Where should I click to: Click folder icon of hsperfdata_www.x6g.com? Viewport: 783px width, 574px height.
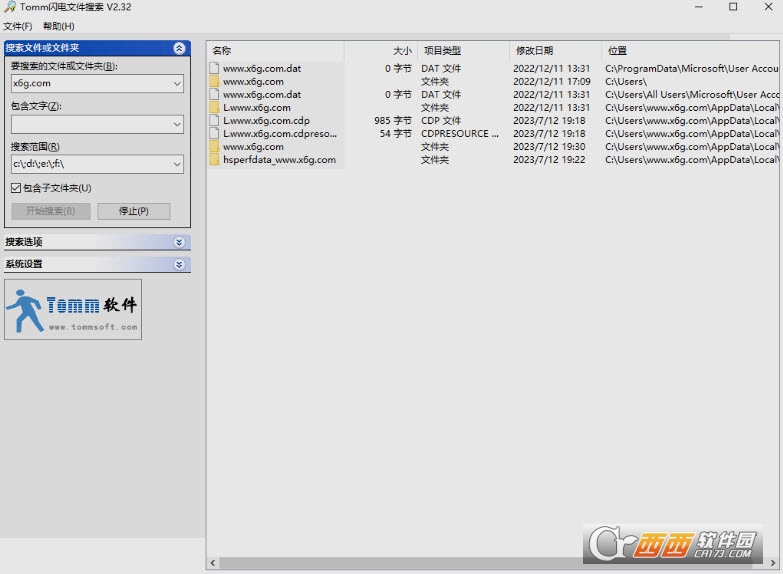215,159
